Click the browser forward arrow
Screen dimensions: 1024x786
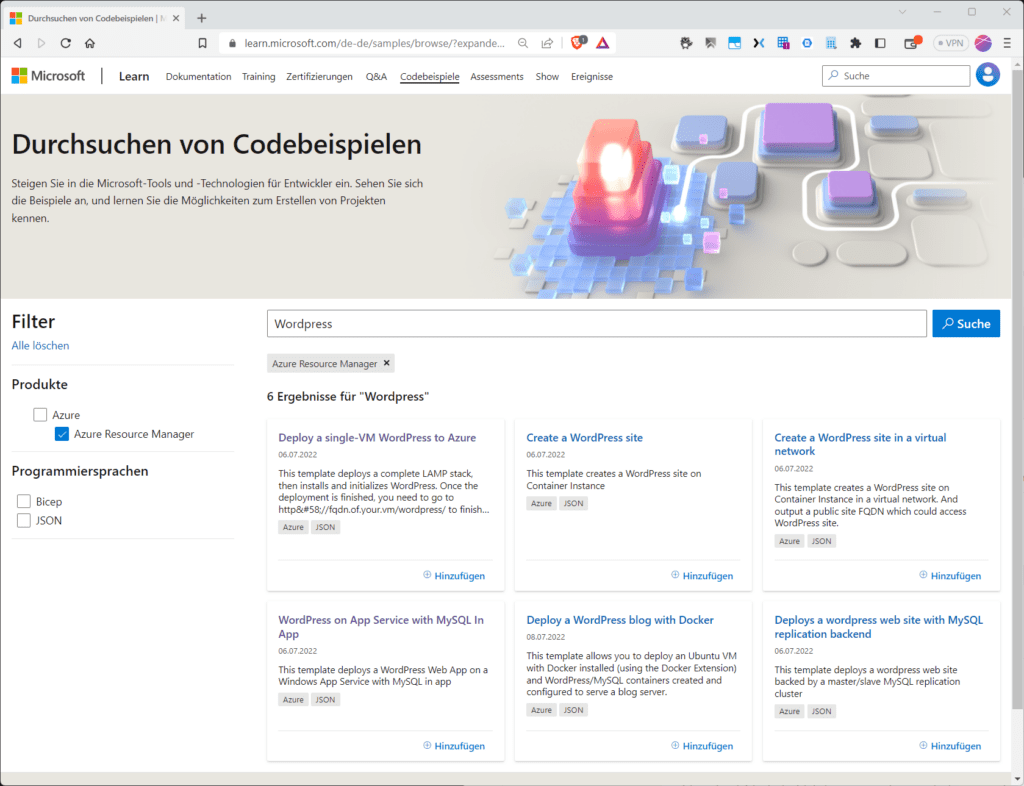(x=41, y=43)
